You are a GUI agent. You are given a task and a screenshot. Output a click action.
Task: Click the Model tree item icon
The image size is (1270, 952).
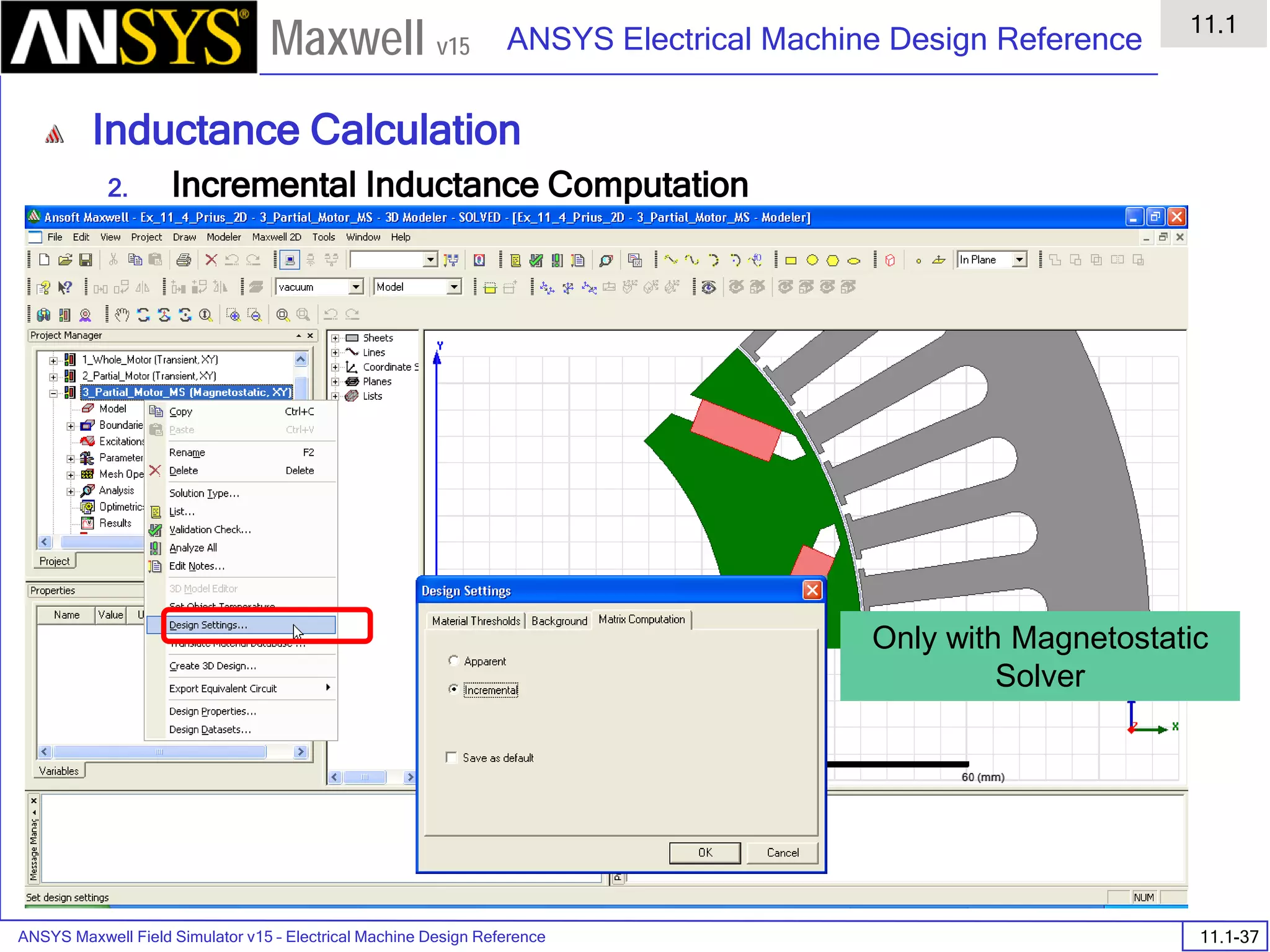click(88, 408)
